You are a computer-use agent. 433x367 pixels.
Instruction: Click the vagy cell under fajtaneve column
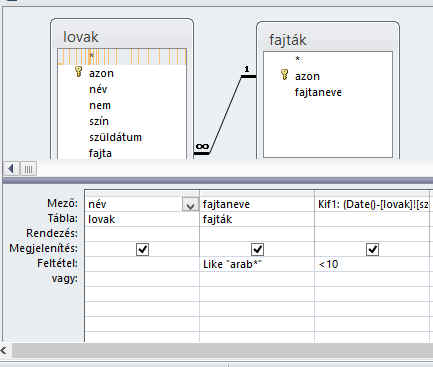(x=257, y=279)
